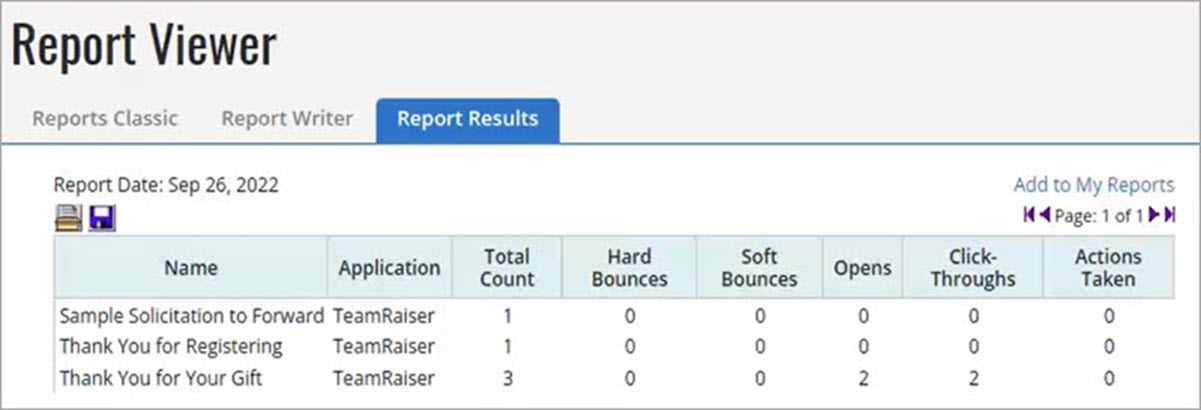Select the Report Results tab
The image size is (1201, 410).
[468, 119]
